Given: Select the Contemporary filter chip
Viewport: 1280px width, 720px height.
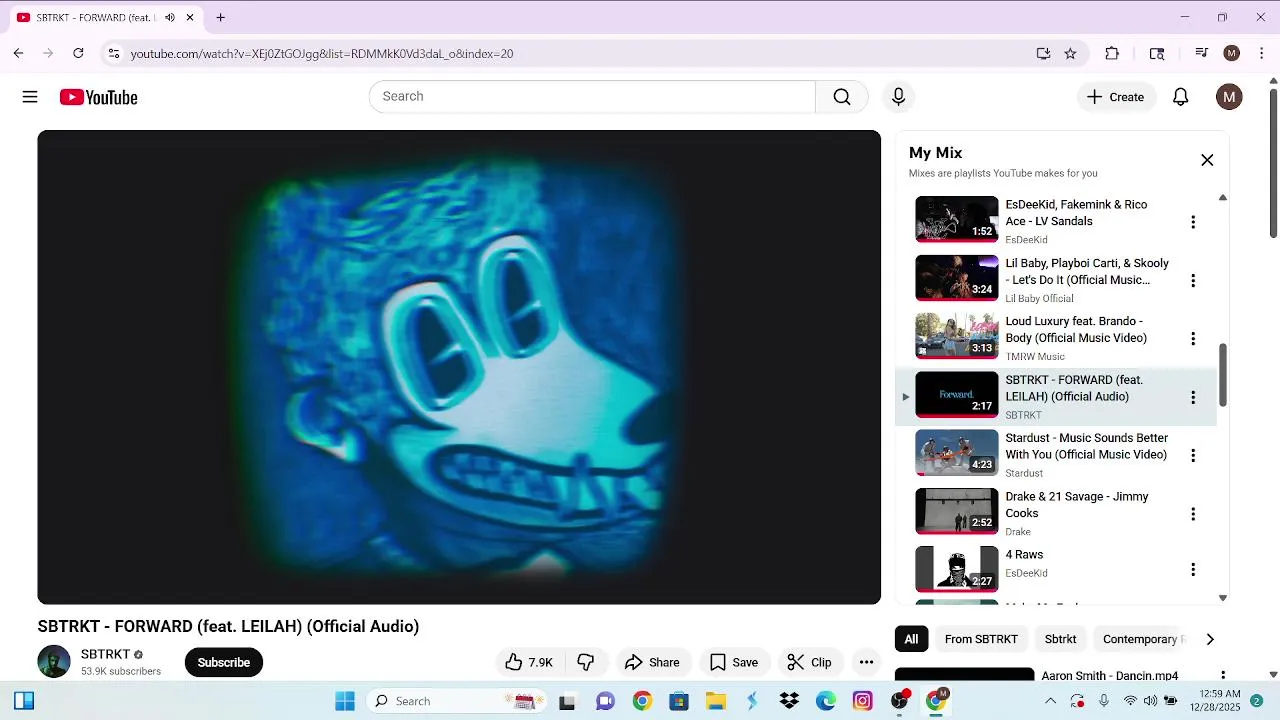Looking at the screenshot, I should coord(1140,639).
